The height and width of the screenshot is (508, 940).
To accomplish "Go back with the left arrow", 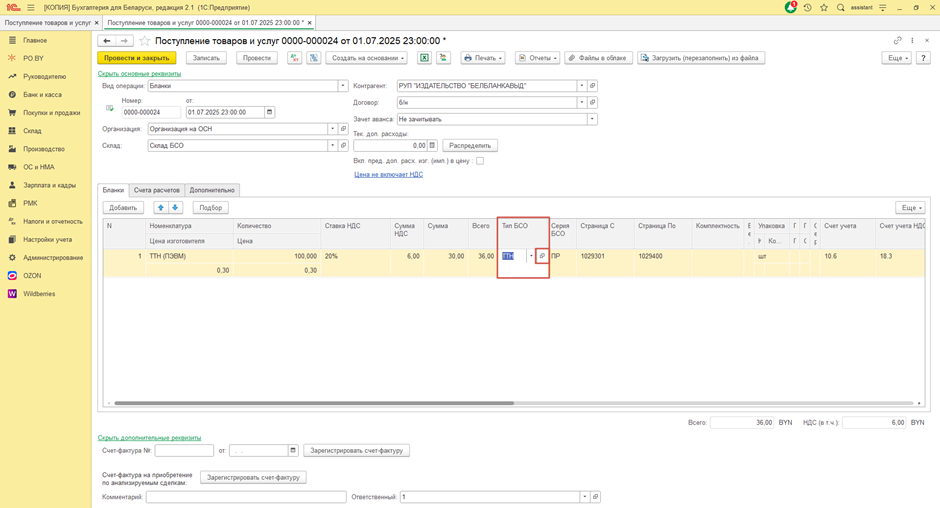I will [x=107, y=41].
